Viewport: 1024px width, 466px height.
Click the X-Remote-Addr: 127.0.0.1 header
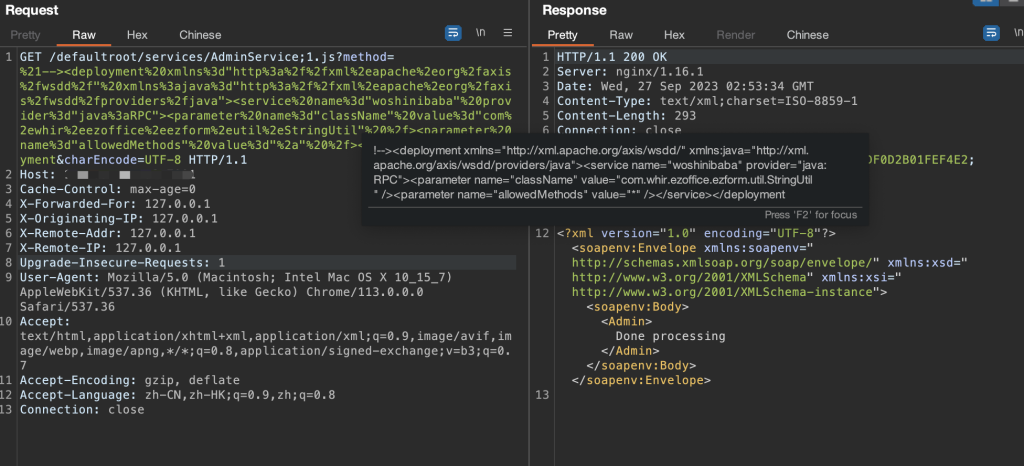click(108, 234)
